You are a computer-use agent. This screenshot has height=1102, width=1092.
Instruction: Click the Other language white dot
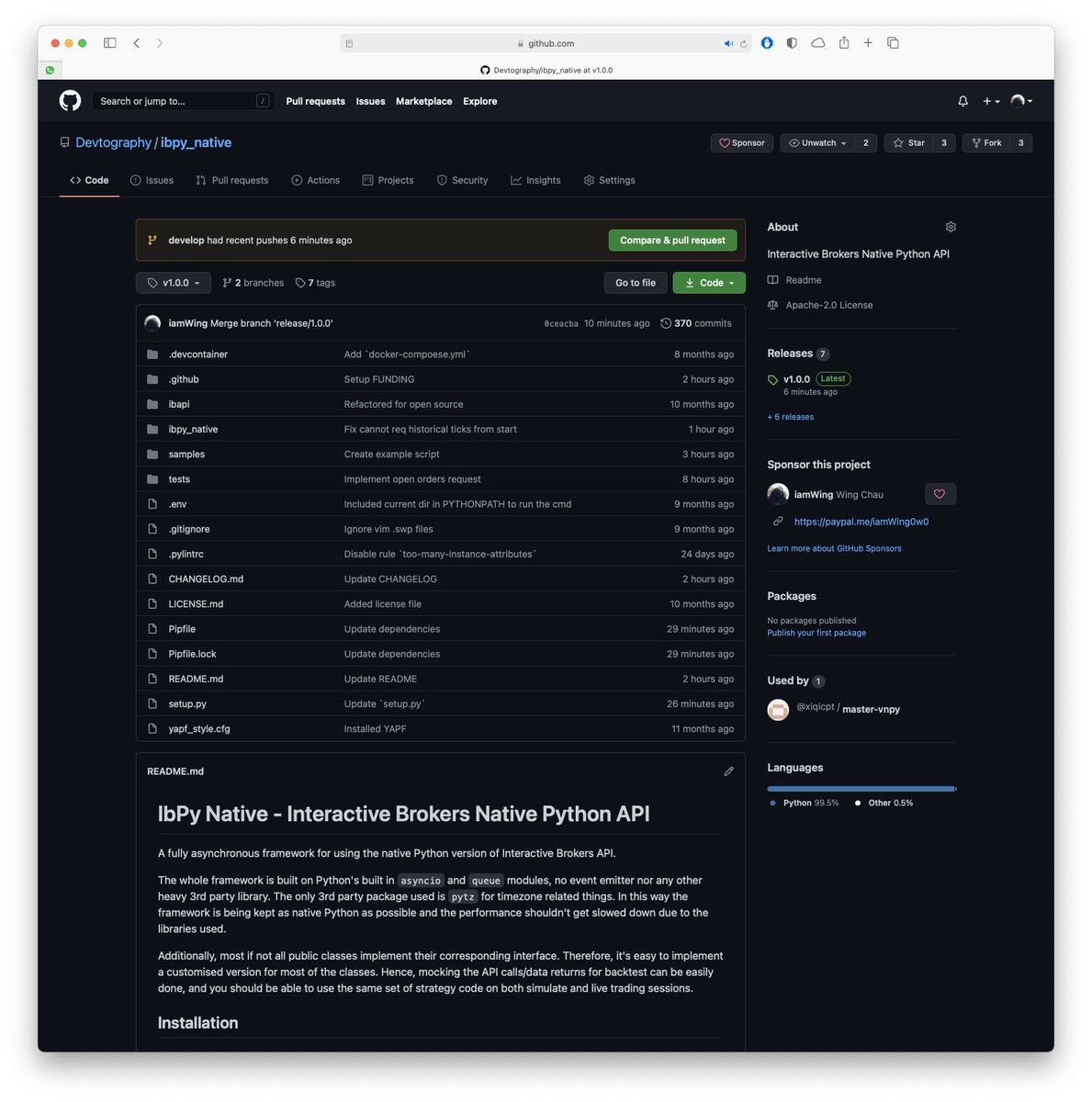(x=858, y=803)
